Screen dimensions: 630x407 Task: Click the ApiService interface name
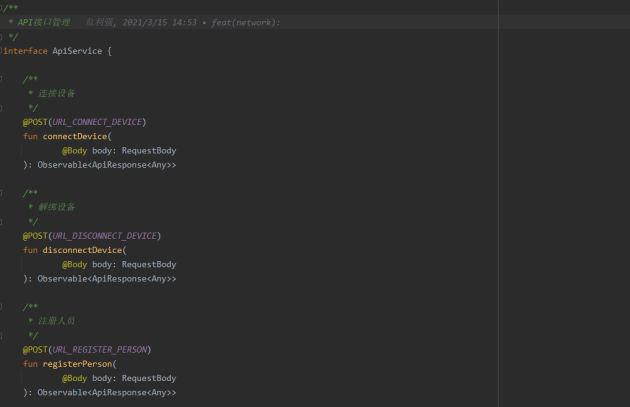point(77,51)
